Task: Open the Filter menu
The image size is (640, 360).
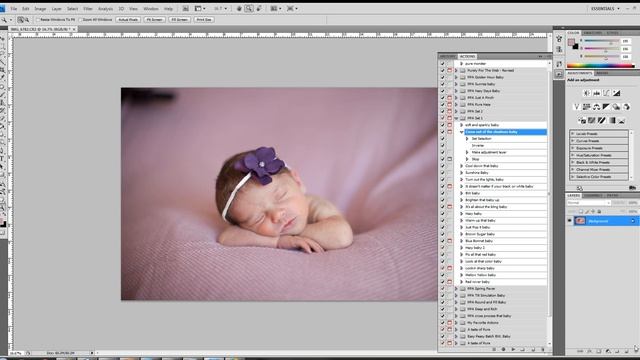Action: click(x=88, y=8)
